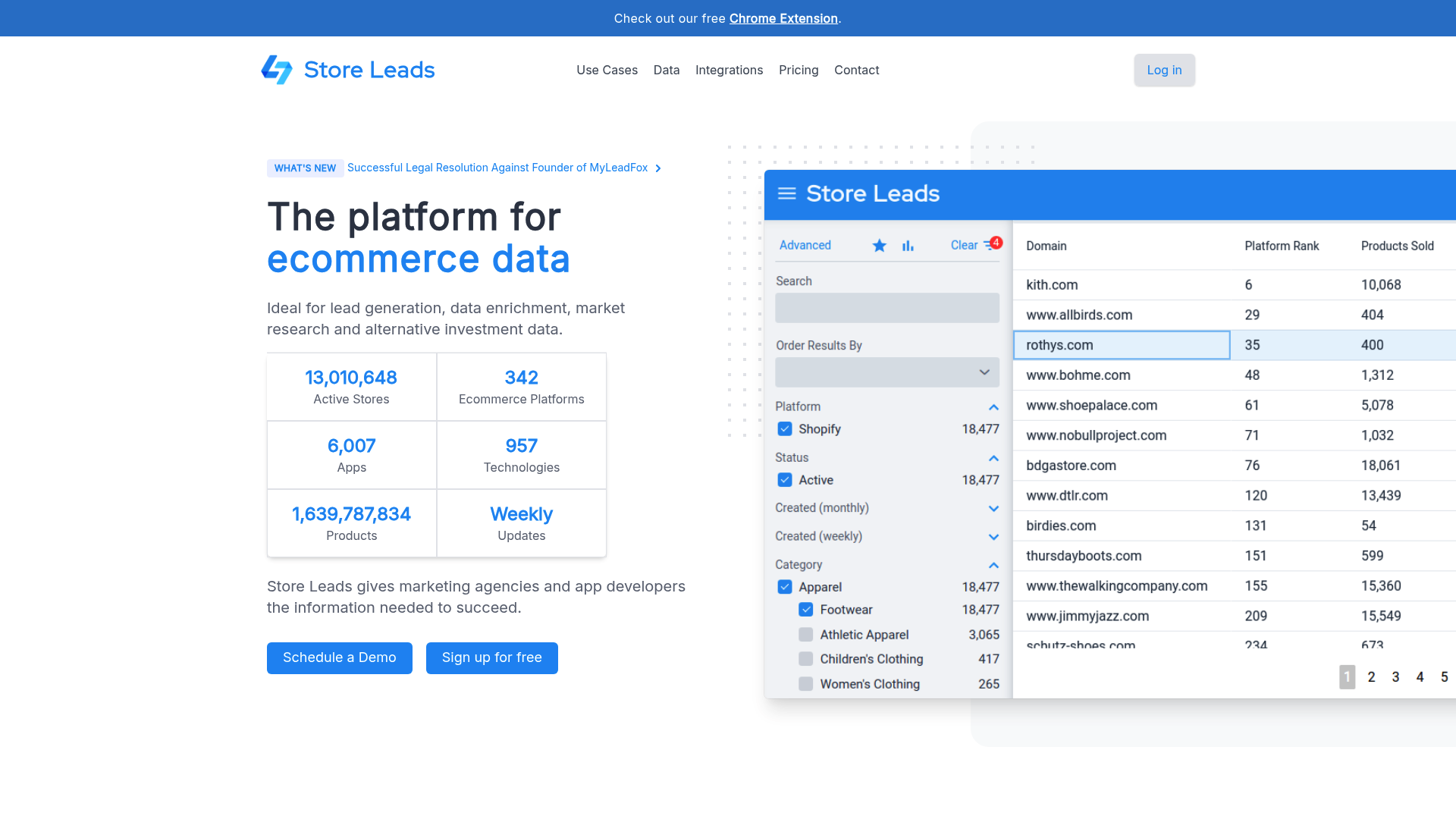Open the Store Leads hamburger menu
The image size is (1456, 819).
pyautogui.click(x=786, y=194)
